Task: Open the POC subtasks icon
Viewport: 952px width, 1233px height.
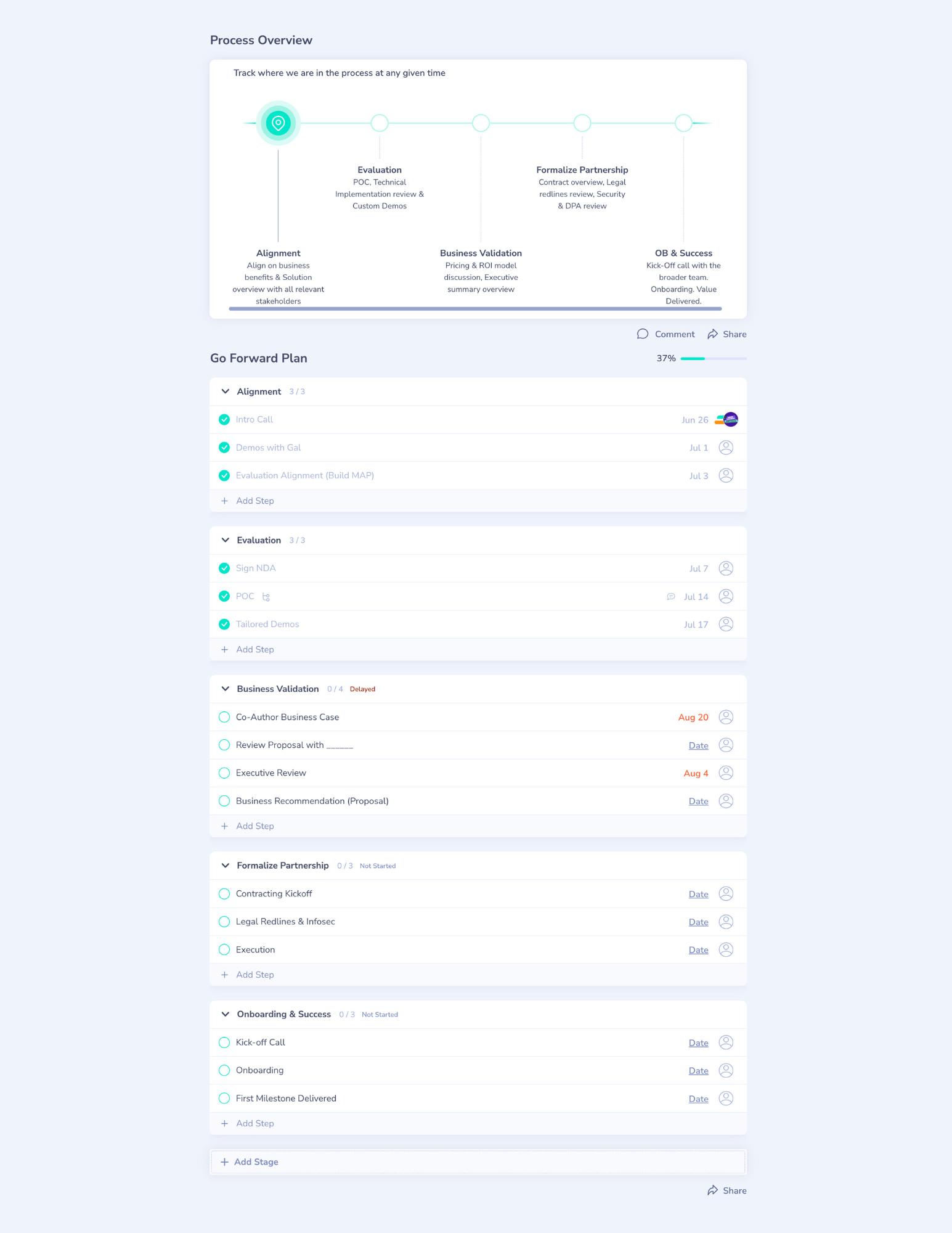Action: (266, 597)
